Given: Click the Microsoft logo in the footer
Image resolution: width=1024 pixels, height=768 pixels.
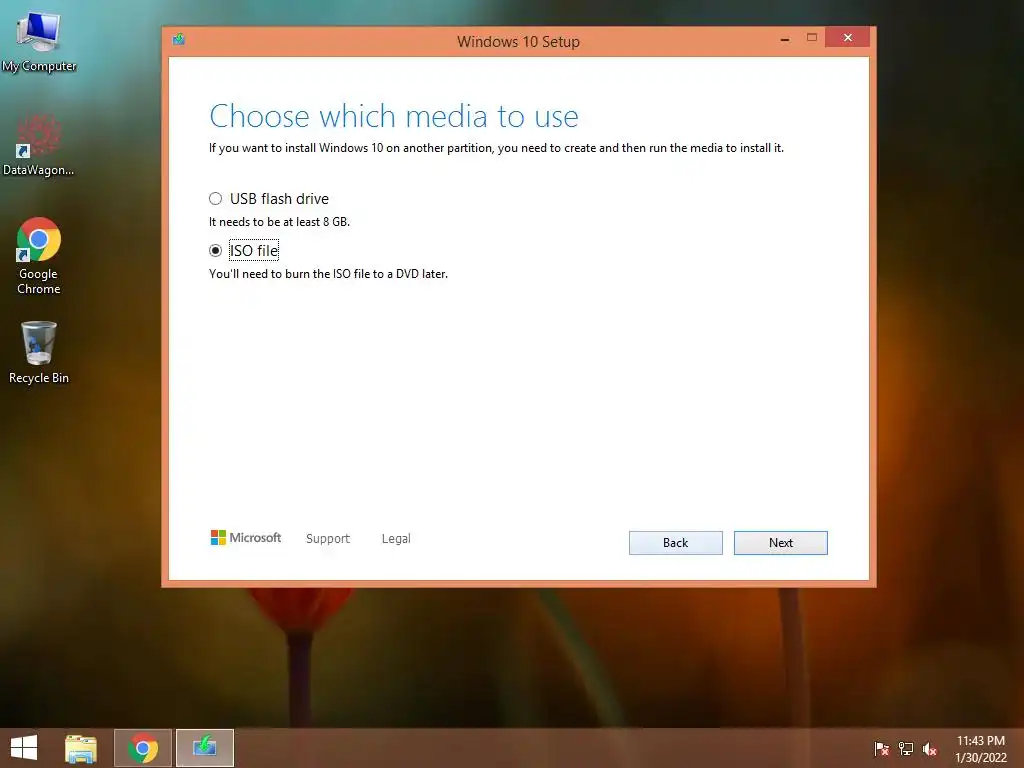Looking at the screenshot, I should coord(246,537).
